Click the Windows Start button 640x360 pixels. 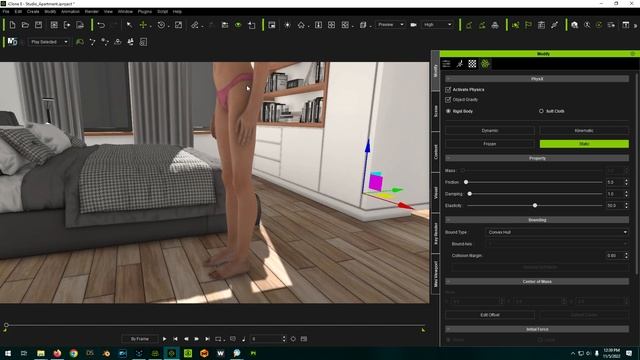pyautogui.click(x=8, y=353)
